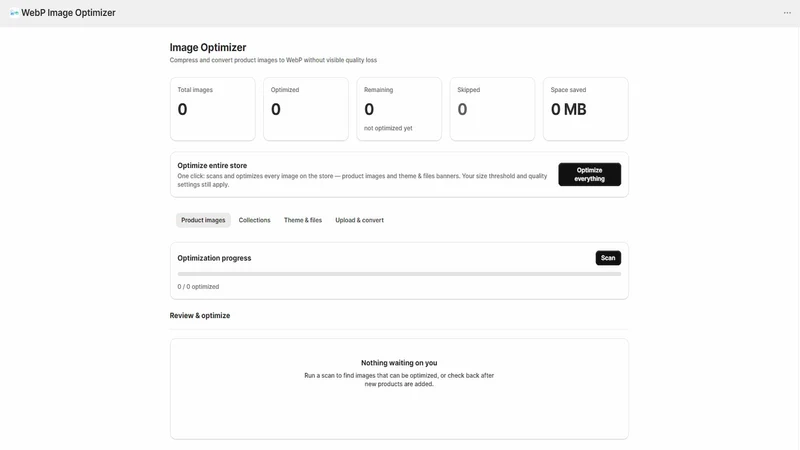Click the "0 / 0 optimized" status text
Image resolution: width=800 pixels, height=450 pixels.
click(x=198, y=287)
